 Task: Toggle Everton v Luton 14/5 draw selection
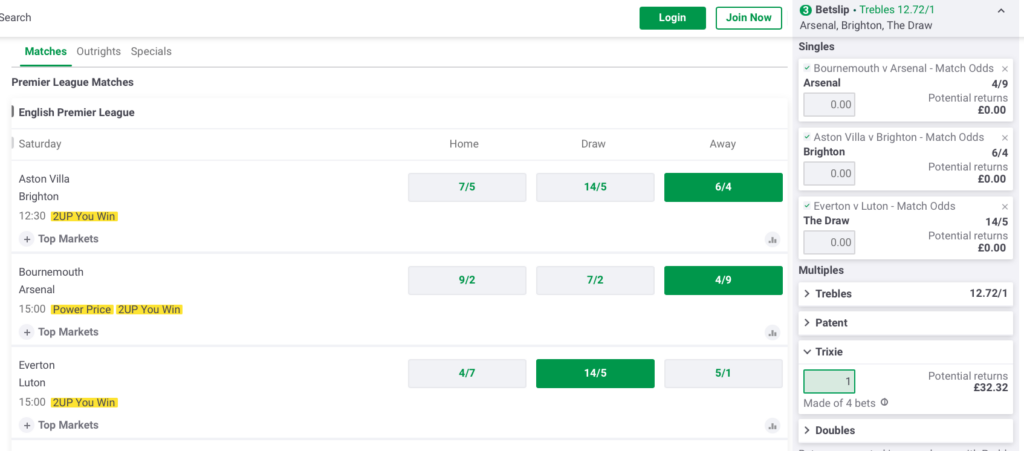pos(595,373)
